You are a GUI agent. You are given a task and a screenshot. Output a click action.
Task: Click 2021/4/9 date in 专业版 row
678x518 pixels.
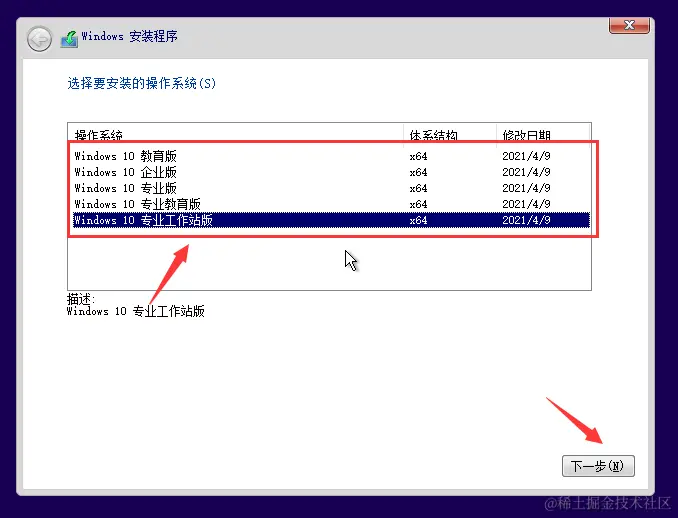526,188
